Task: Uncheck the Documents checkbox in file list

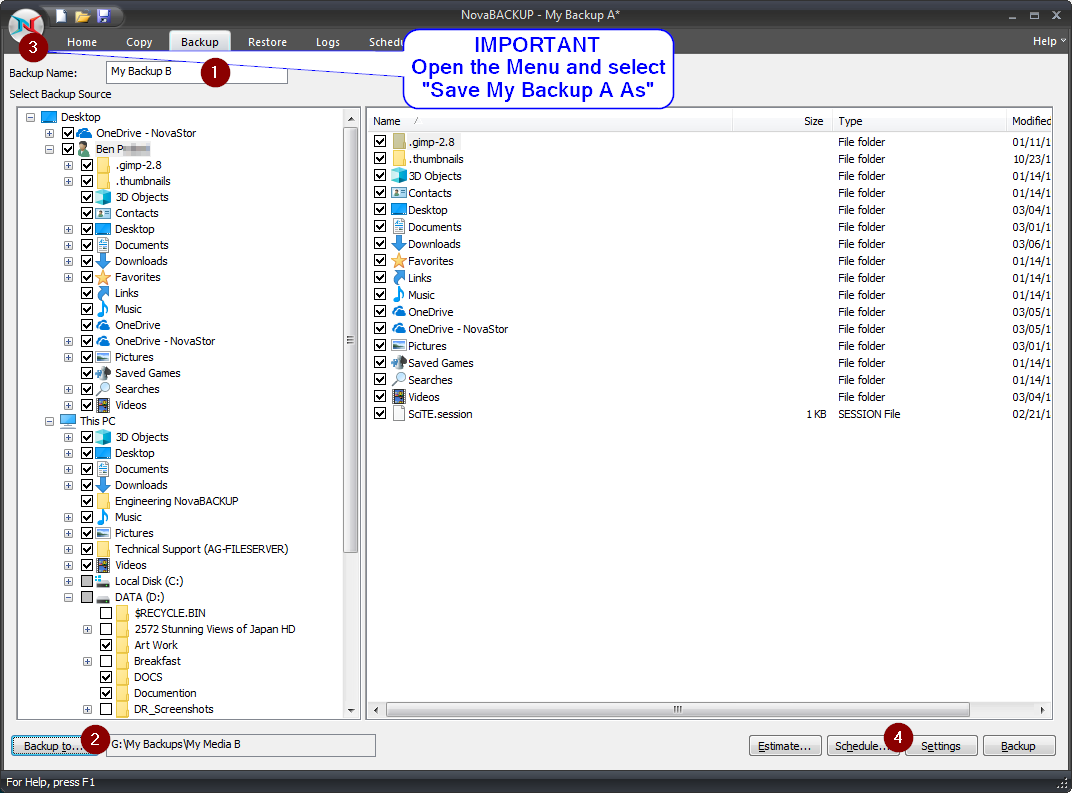Action: click(x=380, y=226)
